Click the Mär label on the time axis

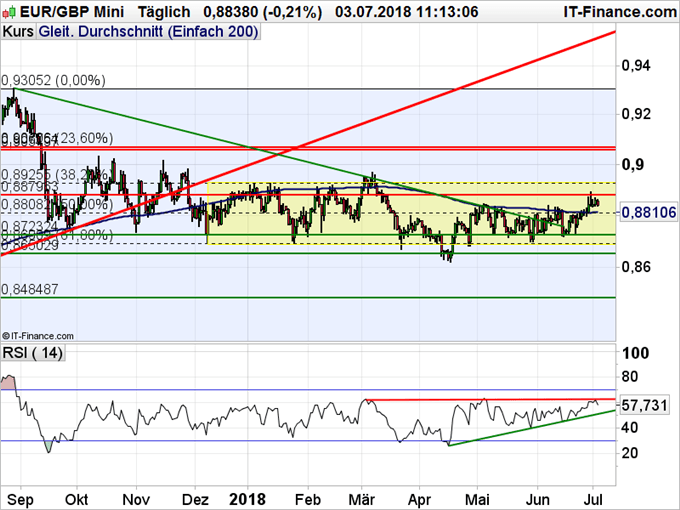[362, 499]
